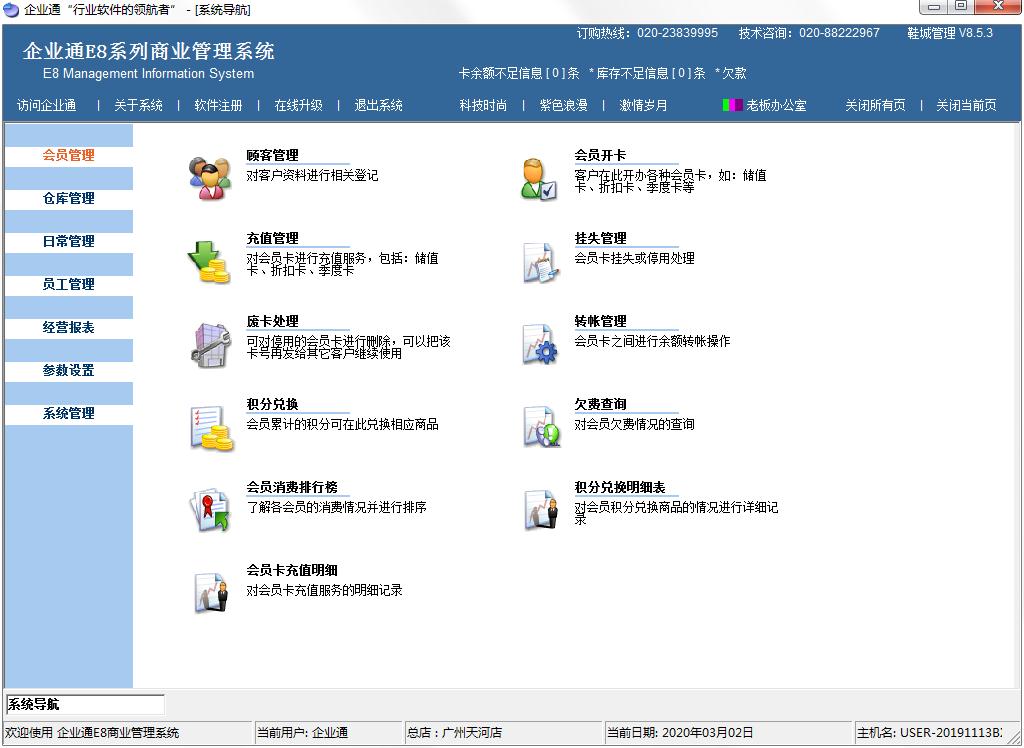The height and width of the screenshot is (748, 1024).
Task: Open the 日常管理 sidebar section
Action: click(69, 242)
